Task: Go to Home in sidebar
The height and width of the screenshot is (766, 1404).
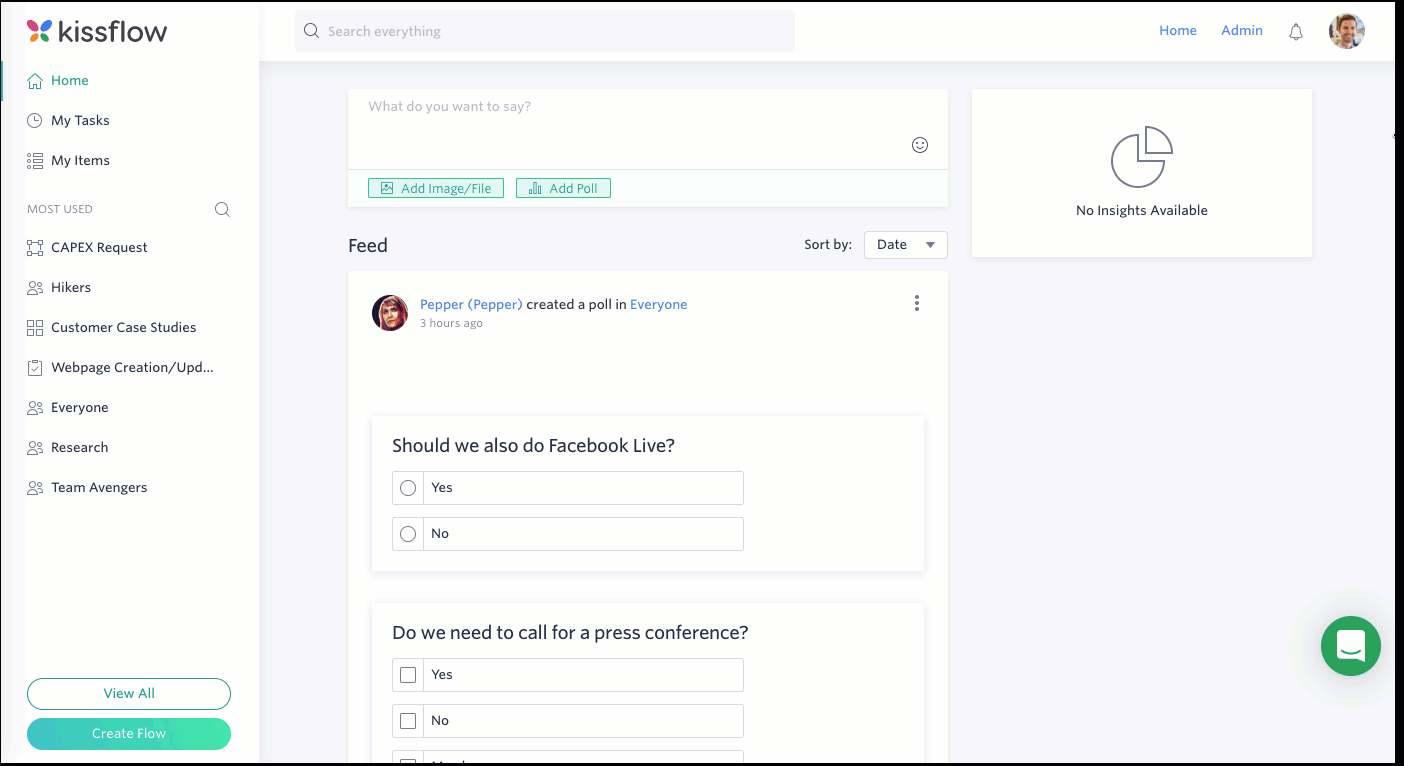Action: click(70, 81)
